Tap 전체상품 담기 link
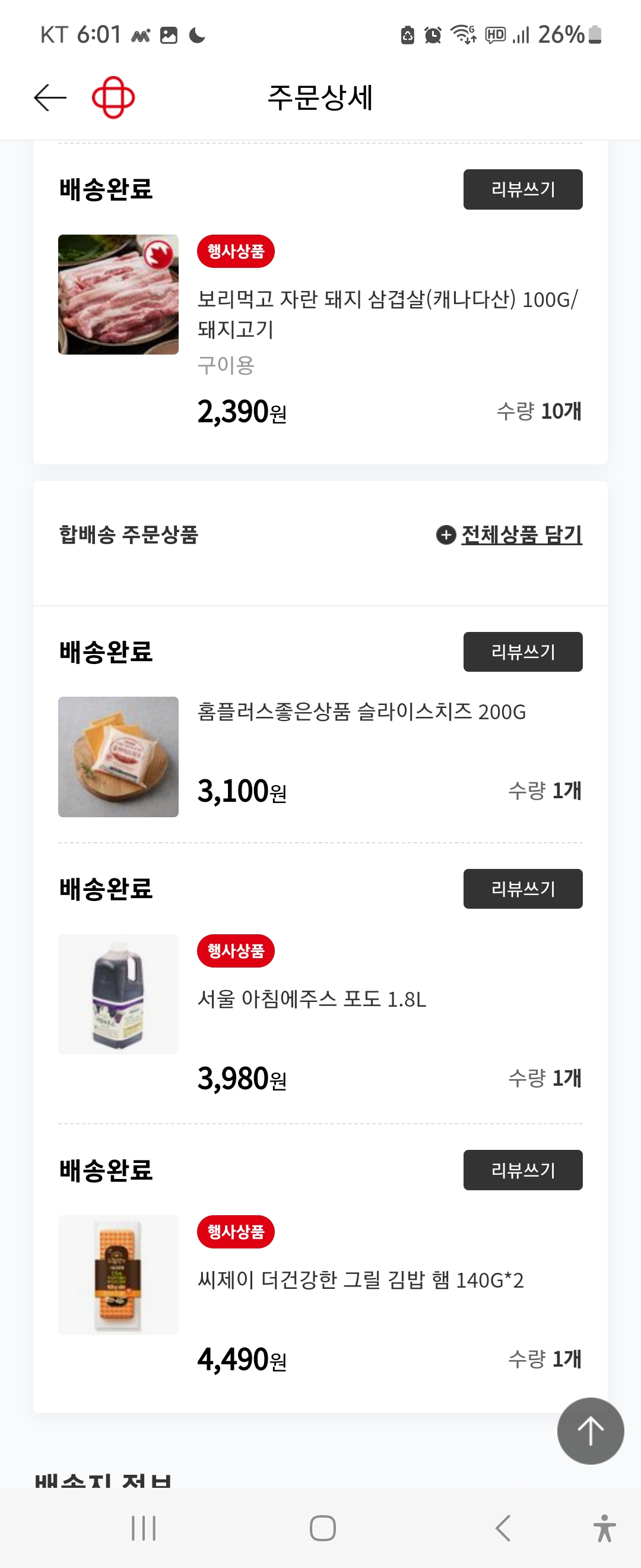Screen dimensions: 641x1568 [521, 535]
